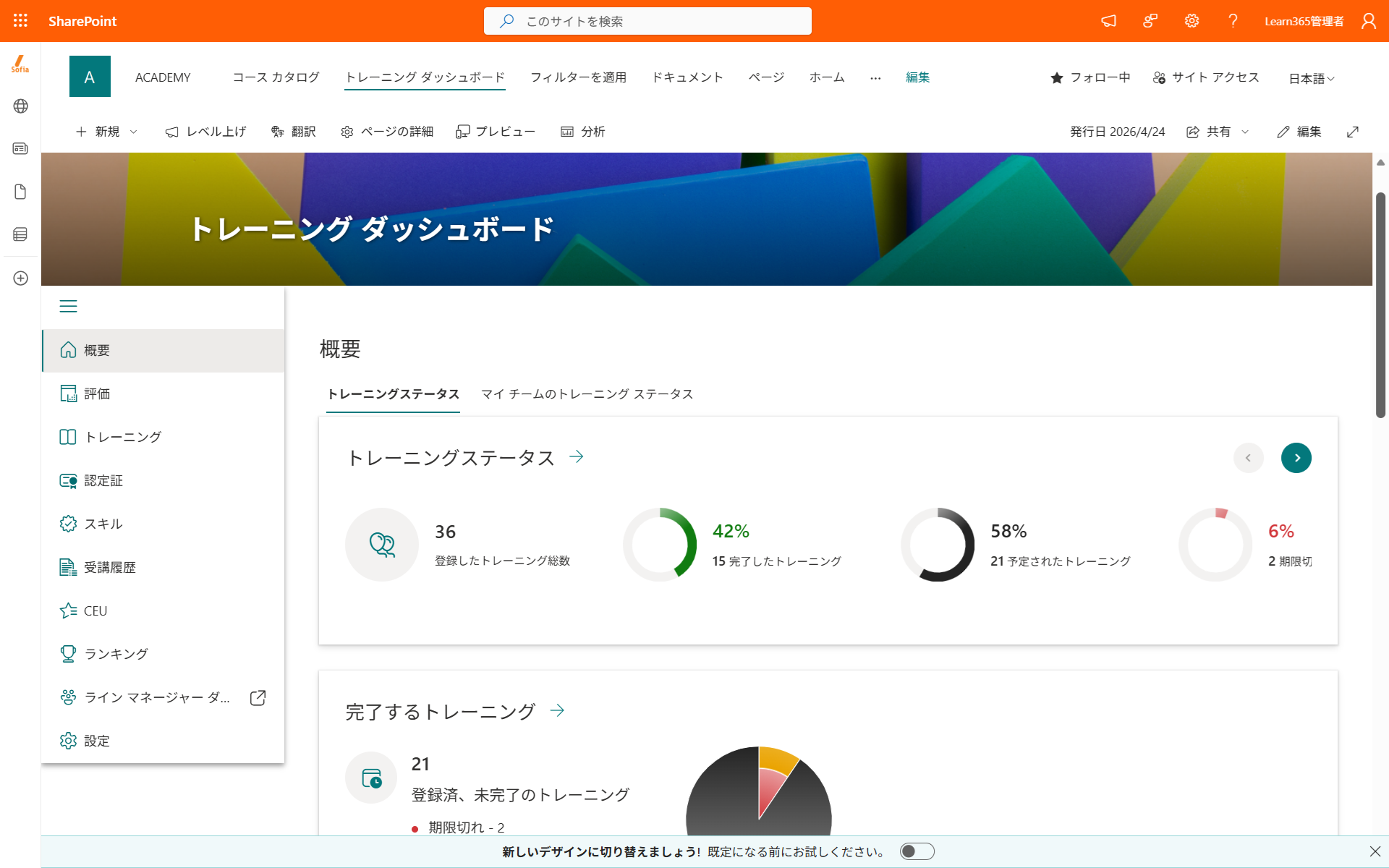Click the 編集 pencil button in command bar
The image size is (1389, 868).
[1299, 132]
